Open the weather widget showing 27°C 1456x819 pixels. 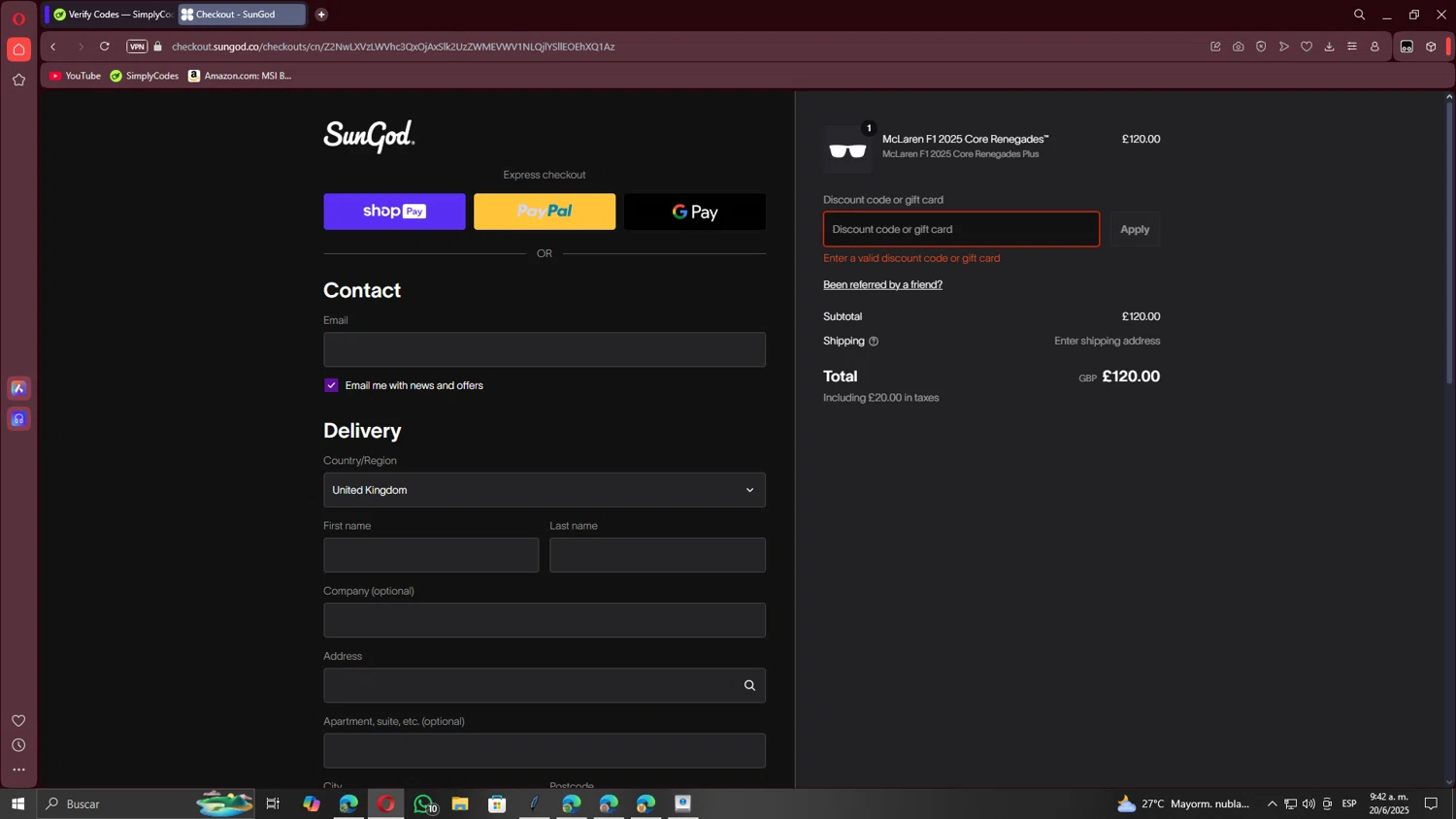(1183, 803)
